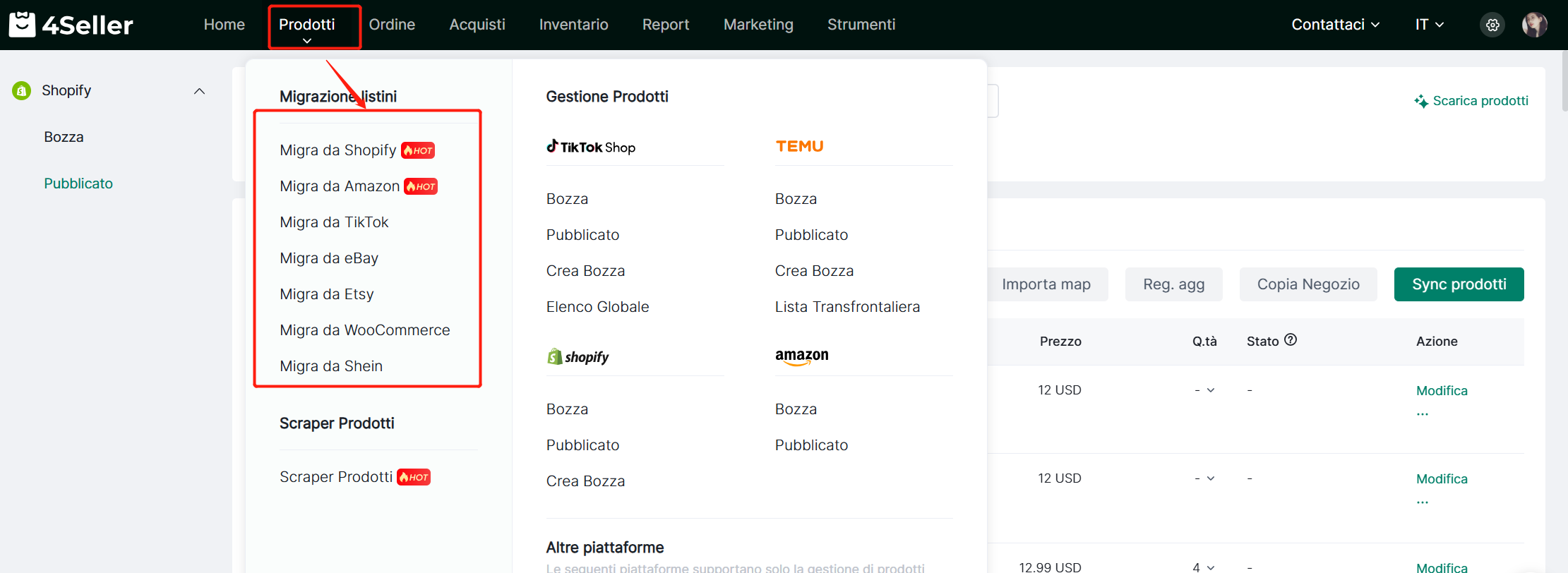Click Modifica in second 12 USD row
Viewport: 1568px width, 573px height.
[x=1442, y=479]
